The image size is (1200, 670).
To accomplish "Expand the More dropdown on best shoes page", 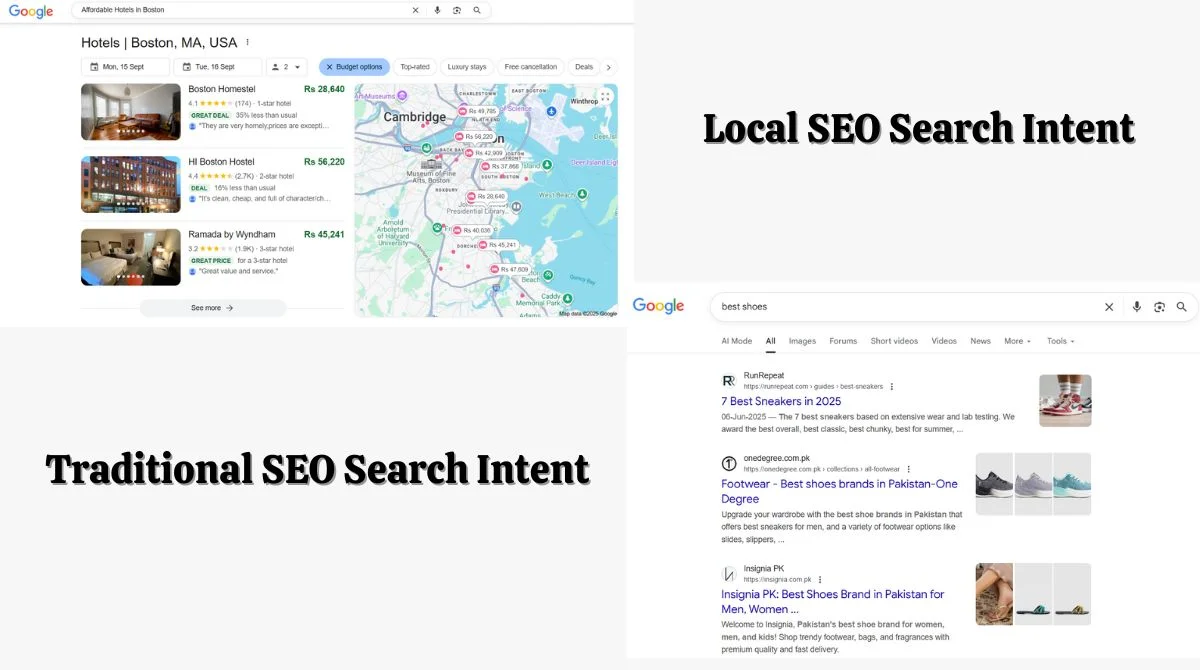I will click(x=1017, y=341).
